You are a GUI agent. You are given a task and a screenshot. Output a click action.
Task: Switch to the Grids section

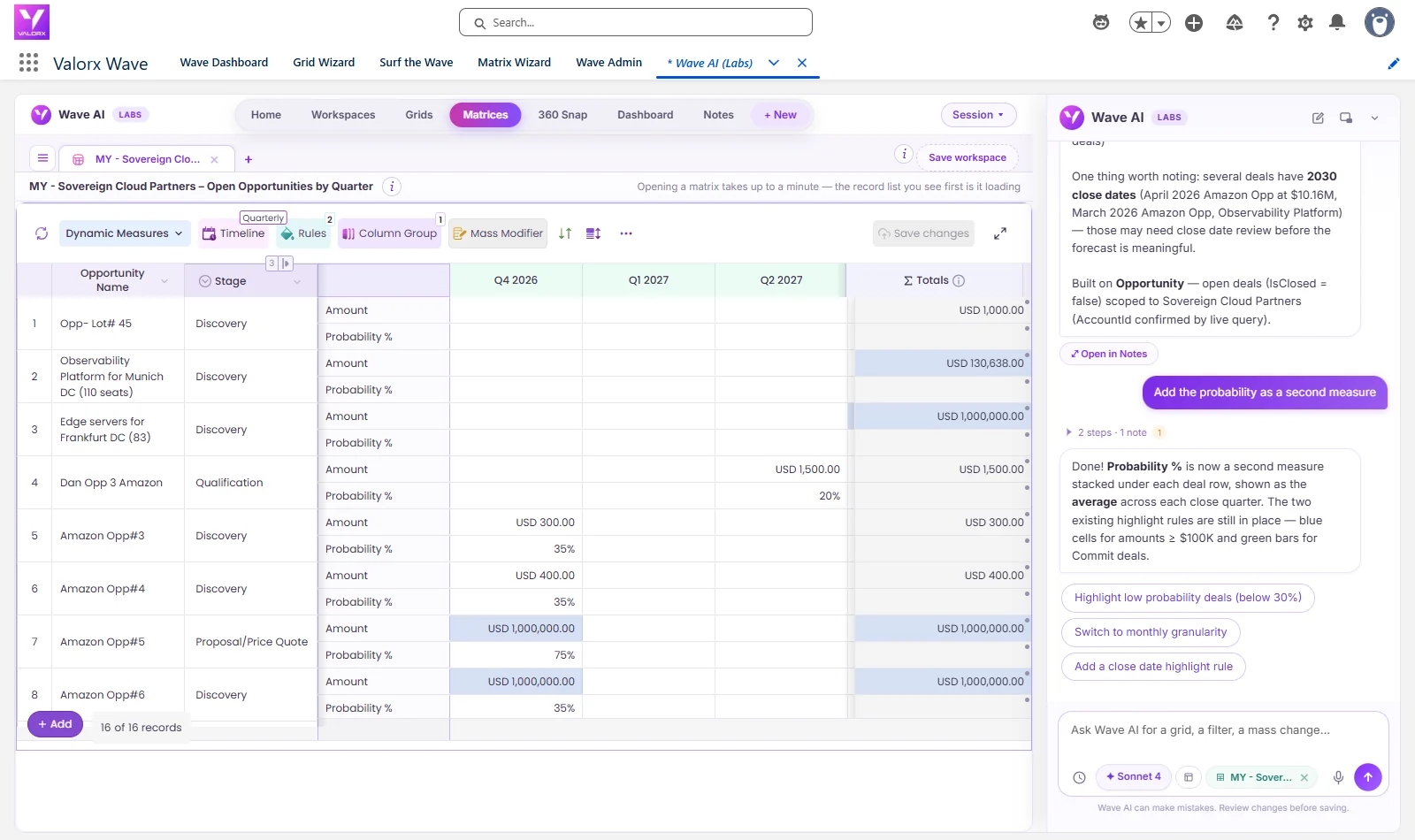pos(419,115)
